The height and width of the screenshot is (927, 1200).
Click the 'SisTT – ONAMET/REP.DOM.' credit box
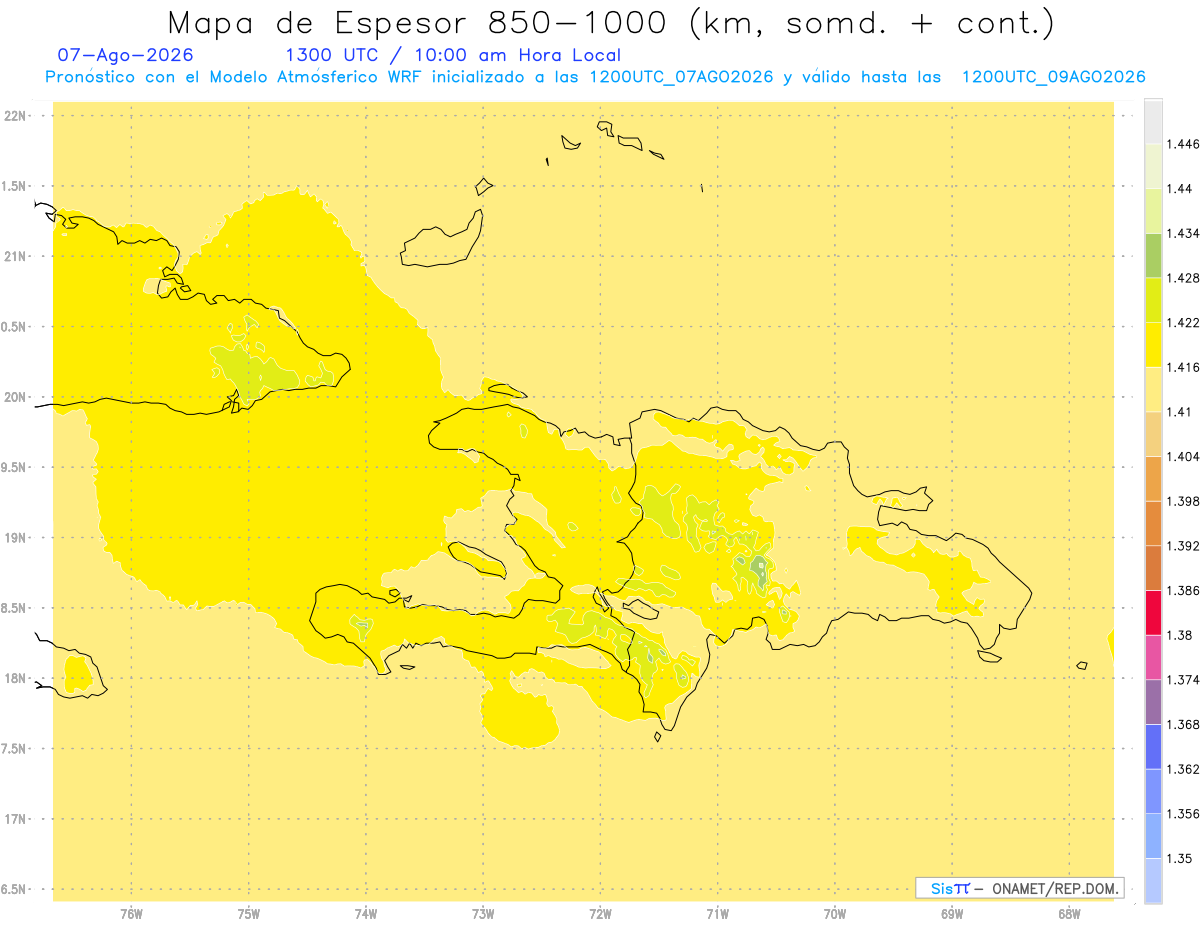[x=1020, y=888]
